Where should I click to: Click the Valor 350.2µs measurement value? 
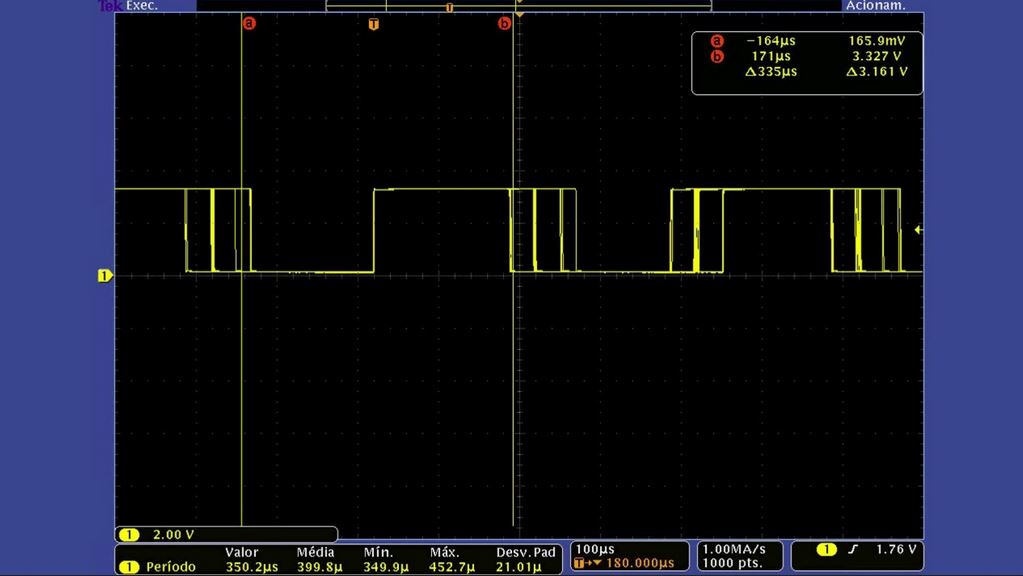[x=252, y=566]
